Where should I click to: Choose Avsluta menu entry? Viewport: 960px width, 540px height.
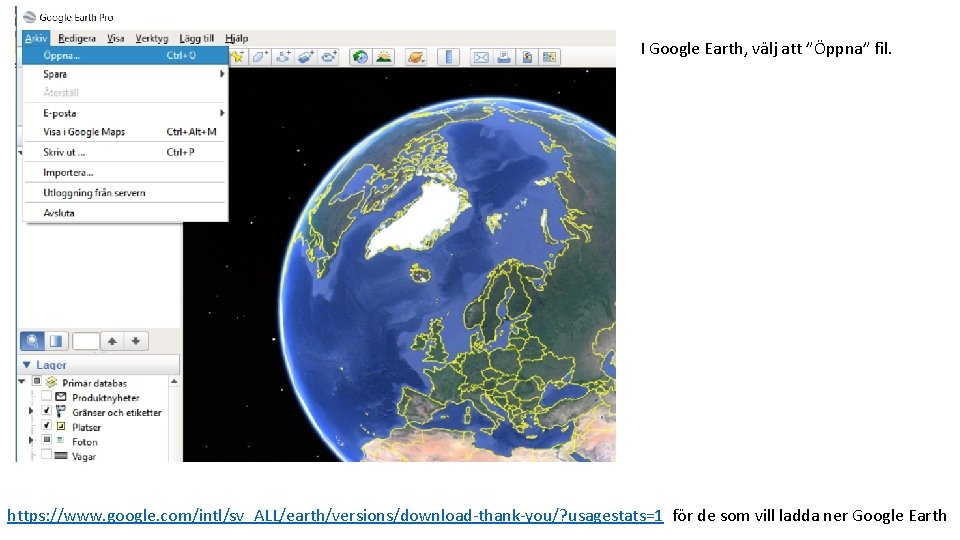(125, 213)
